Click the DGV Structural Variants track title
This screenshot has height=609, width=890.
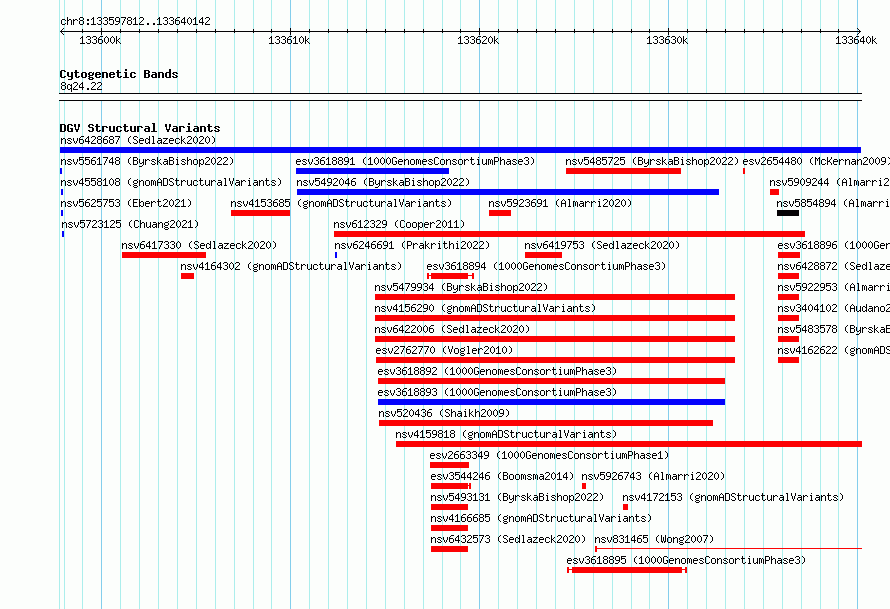coord(140,128)
